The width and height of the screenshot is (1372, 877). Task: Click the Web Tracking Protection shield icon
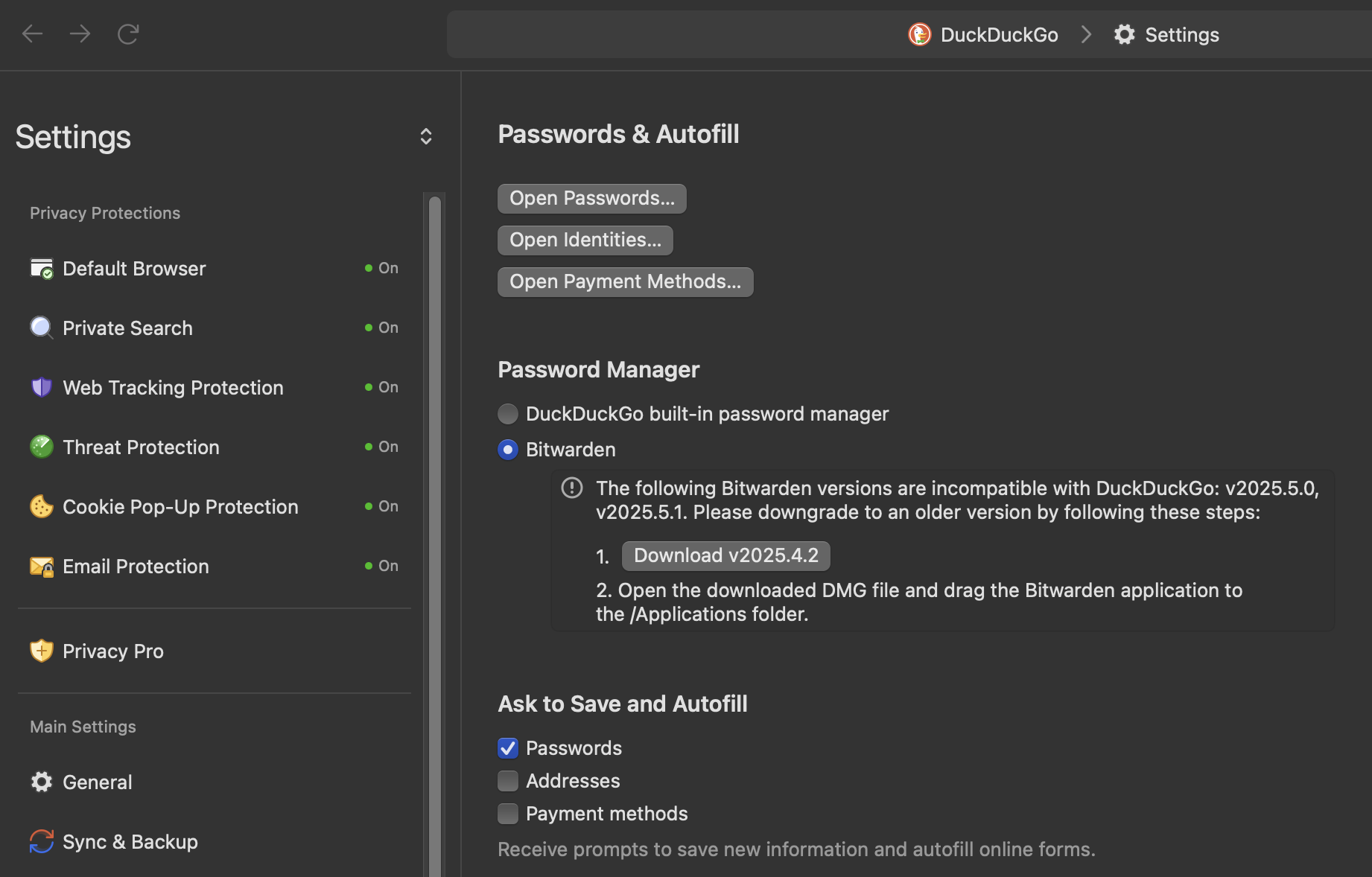(42, 387)
